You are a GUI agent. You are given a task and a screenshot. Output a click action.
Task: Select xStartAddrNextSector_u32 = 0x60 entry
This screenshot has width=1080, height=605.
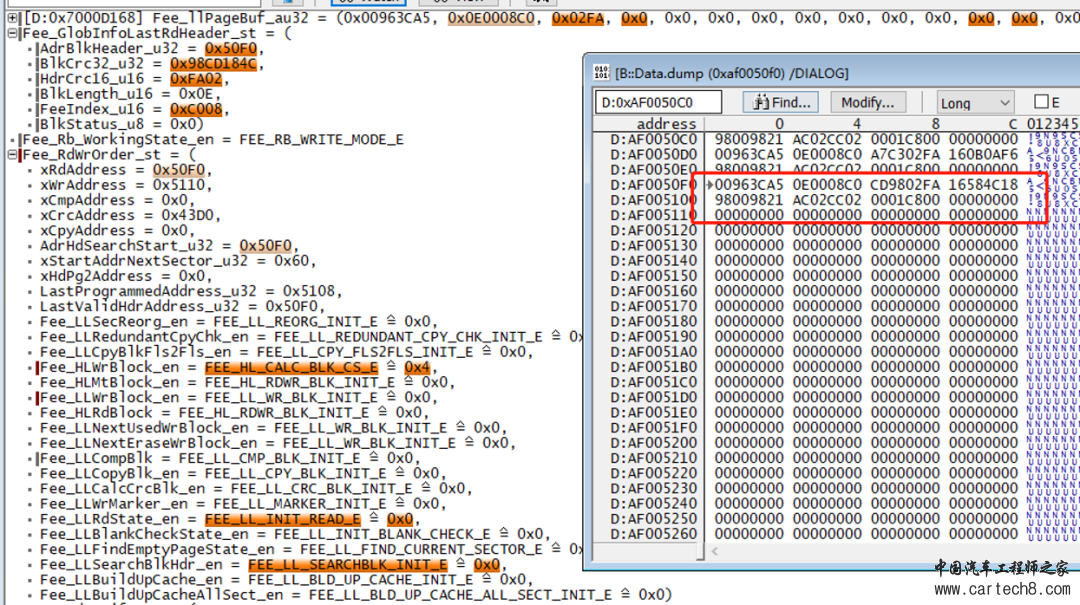pyautogui.click(x=178, y=260)
